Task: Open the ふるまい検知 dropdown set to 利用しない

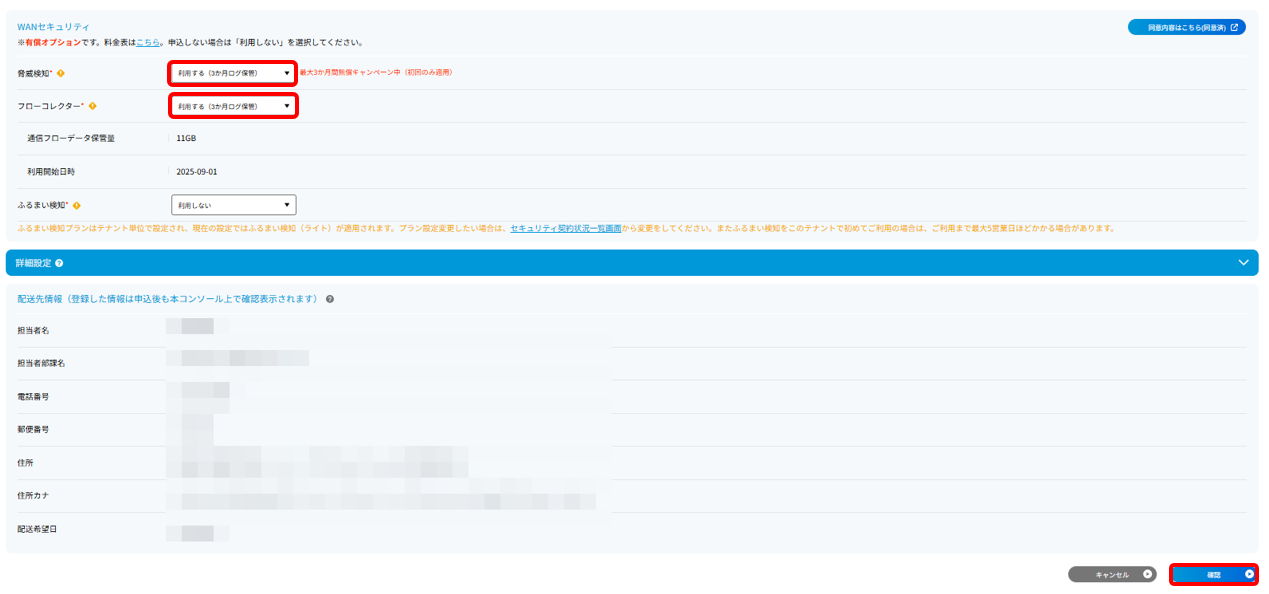Action: 234,205
